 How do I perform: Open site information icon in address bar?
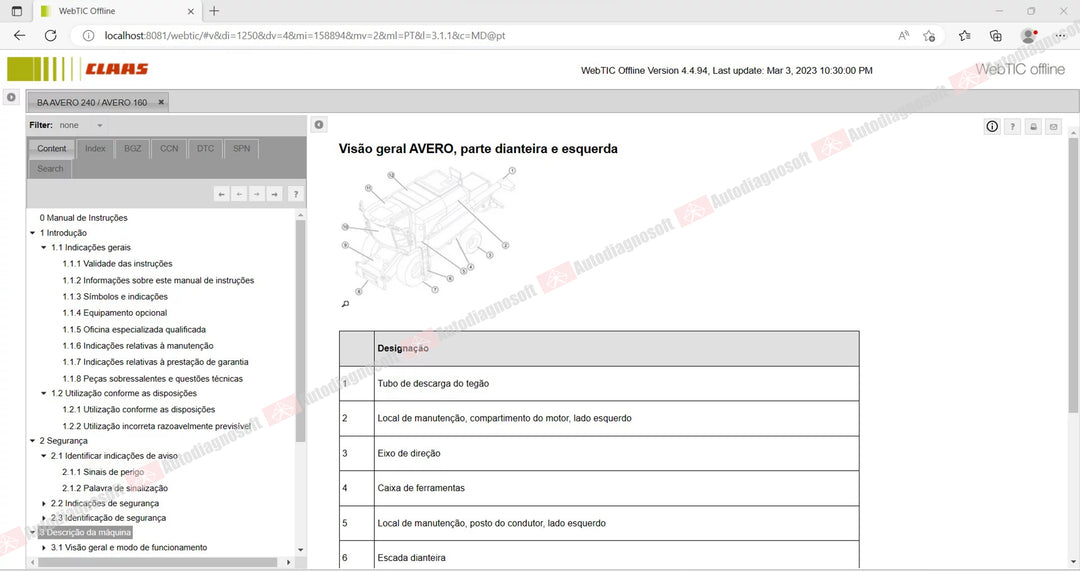[88, 35]
